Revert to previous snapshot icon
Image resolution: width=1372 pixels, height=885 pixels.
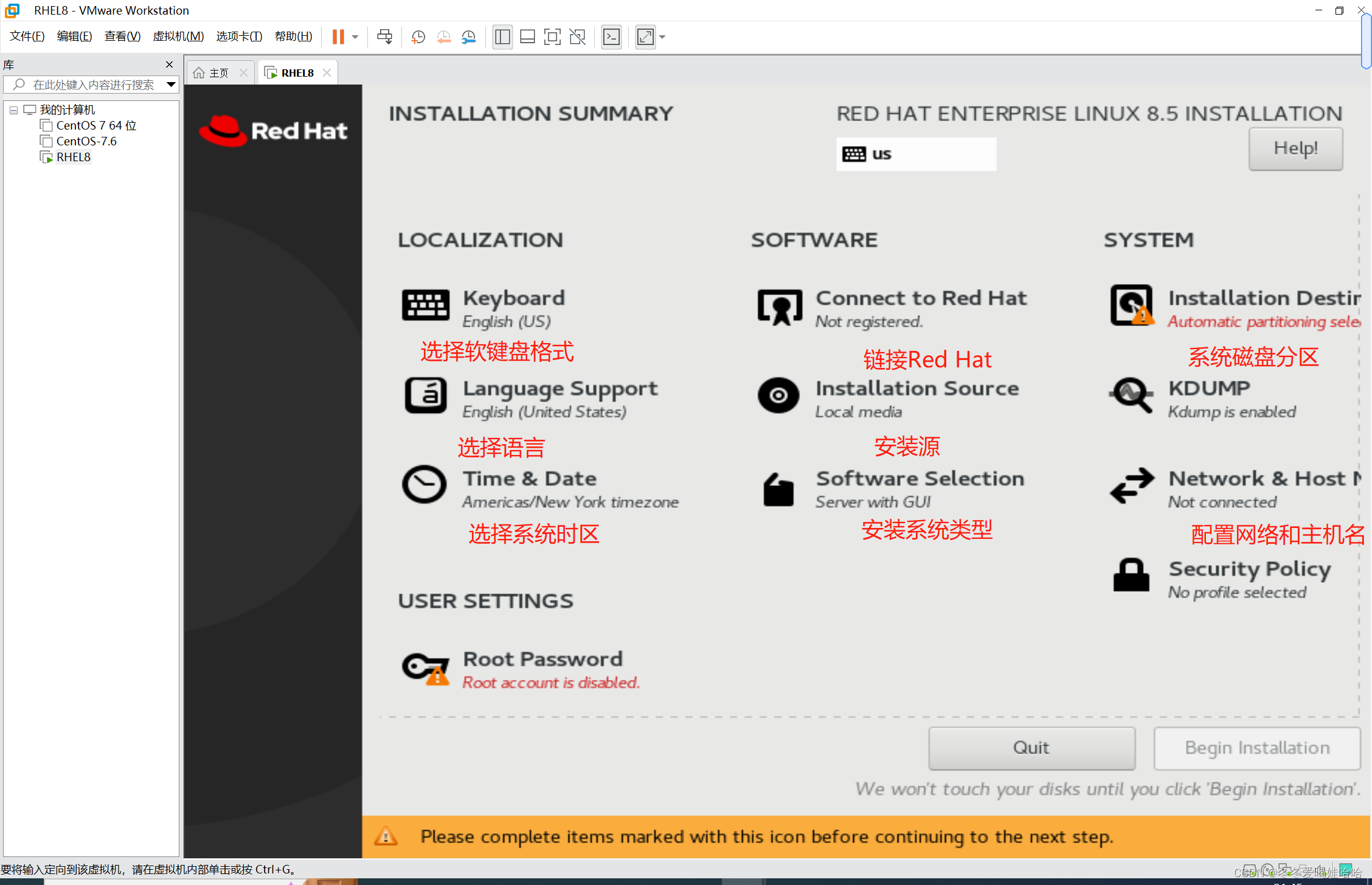pyautogui.click(x=443, y=37)
